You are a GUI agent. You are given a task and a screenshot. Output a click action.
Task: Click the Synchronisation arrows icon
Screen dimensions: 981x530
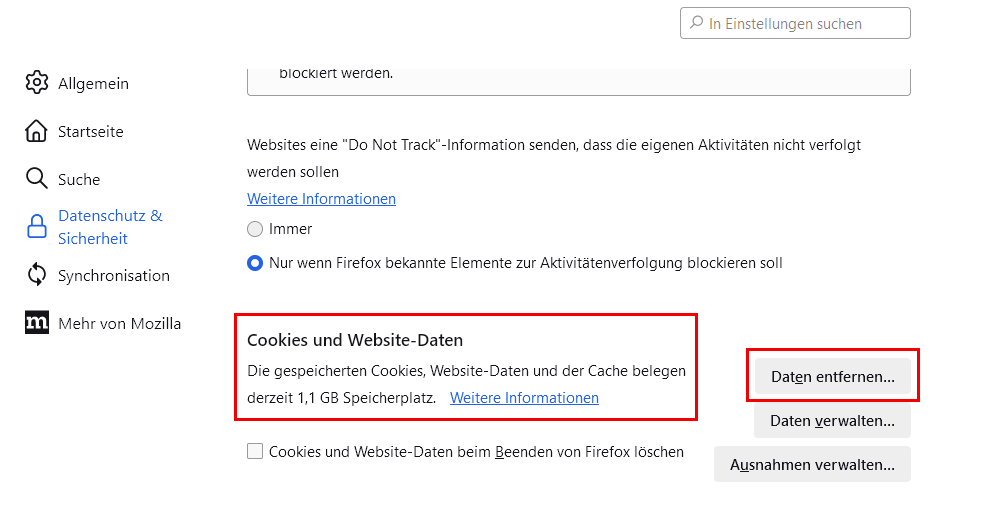pos(37,275)
